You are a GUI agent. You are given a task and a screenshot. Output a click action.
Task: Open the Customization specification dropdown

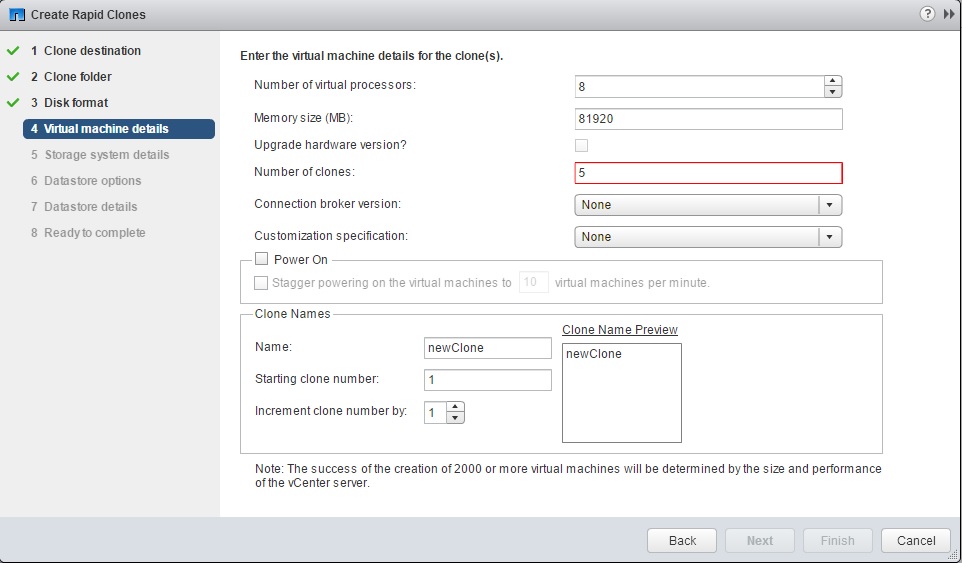[708, 237]
